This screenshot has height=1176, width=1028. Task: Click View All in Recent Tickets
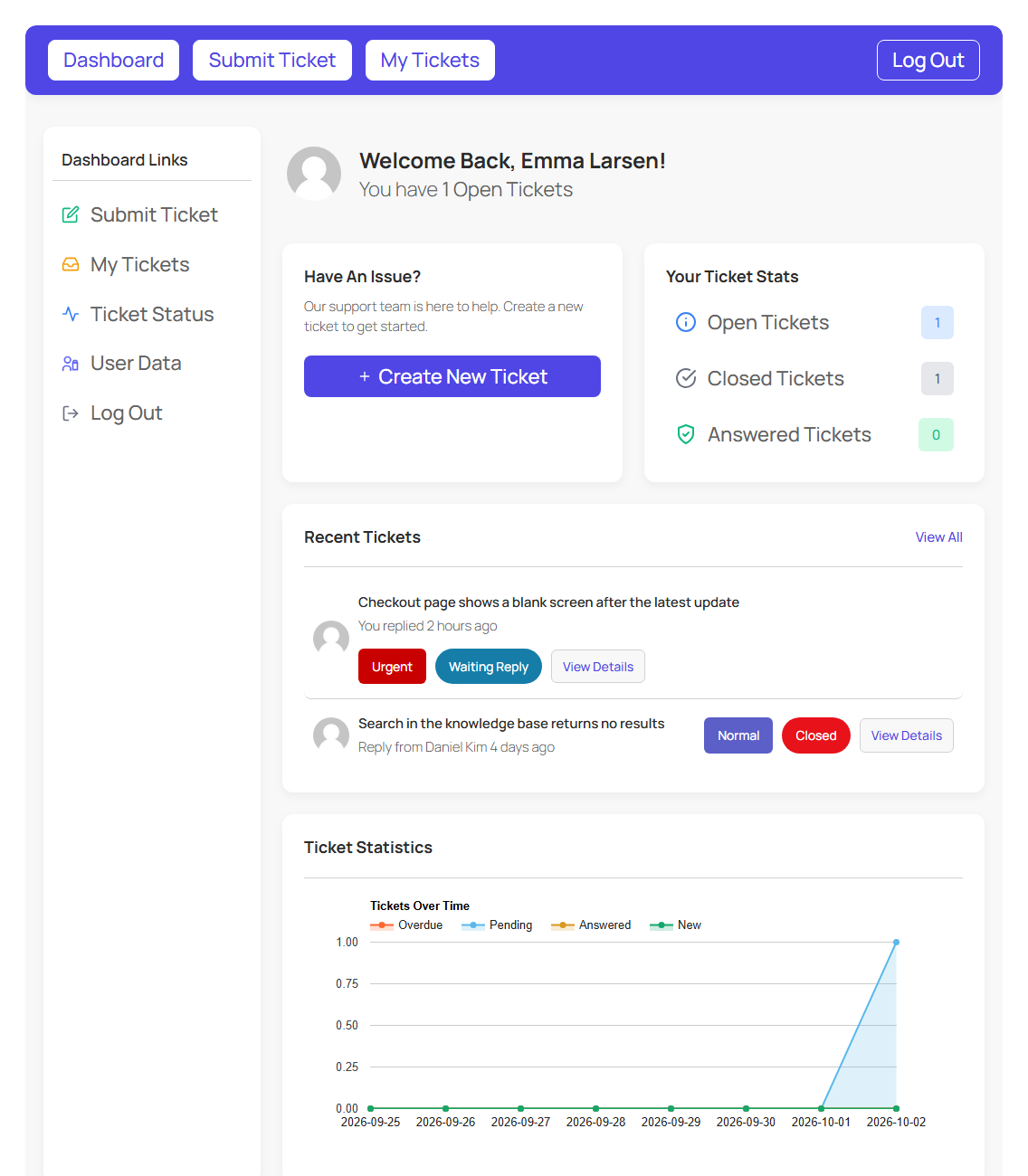tap(938, 537)
